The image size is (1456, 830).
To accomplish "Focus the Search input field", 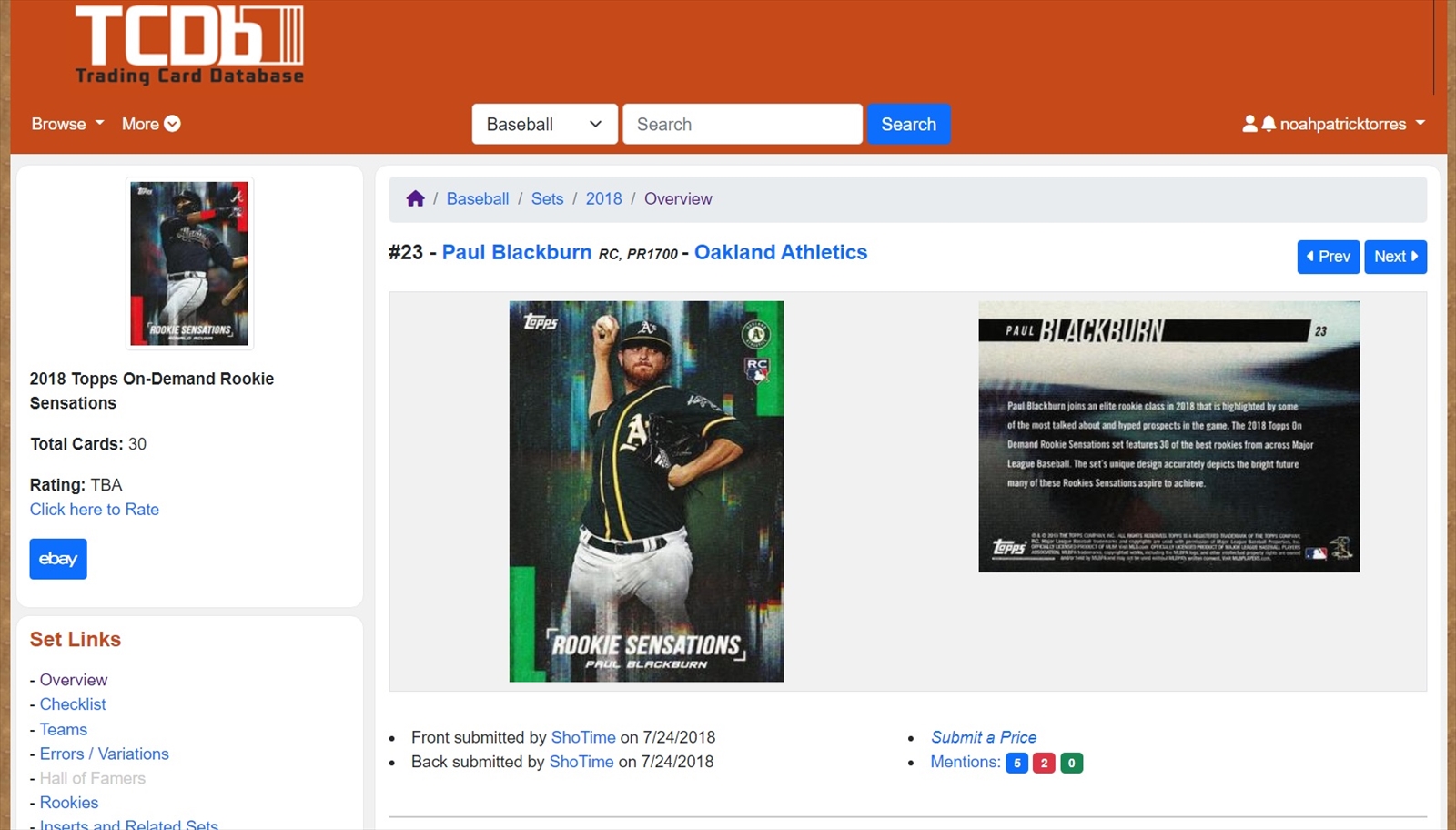I will pyautogui.click(x=742, y=124).
